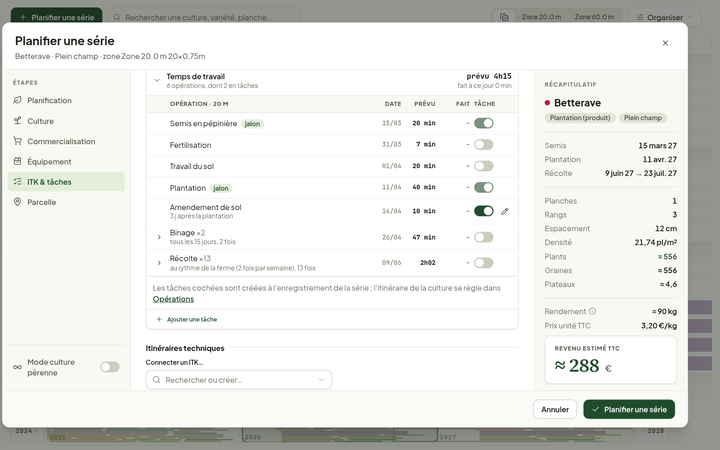Enable task toggle for Récolte ×13
This screenshot has height=450, width=720.
484,263
